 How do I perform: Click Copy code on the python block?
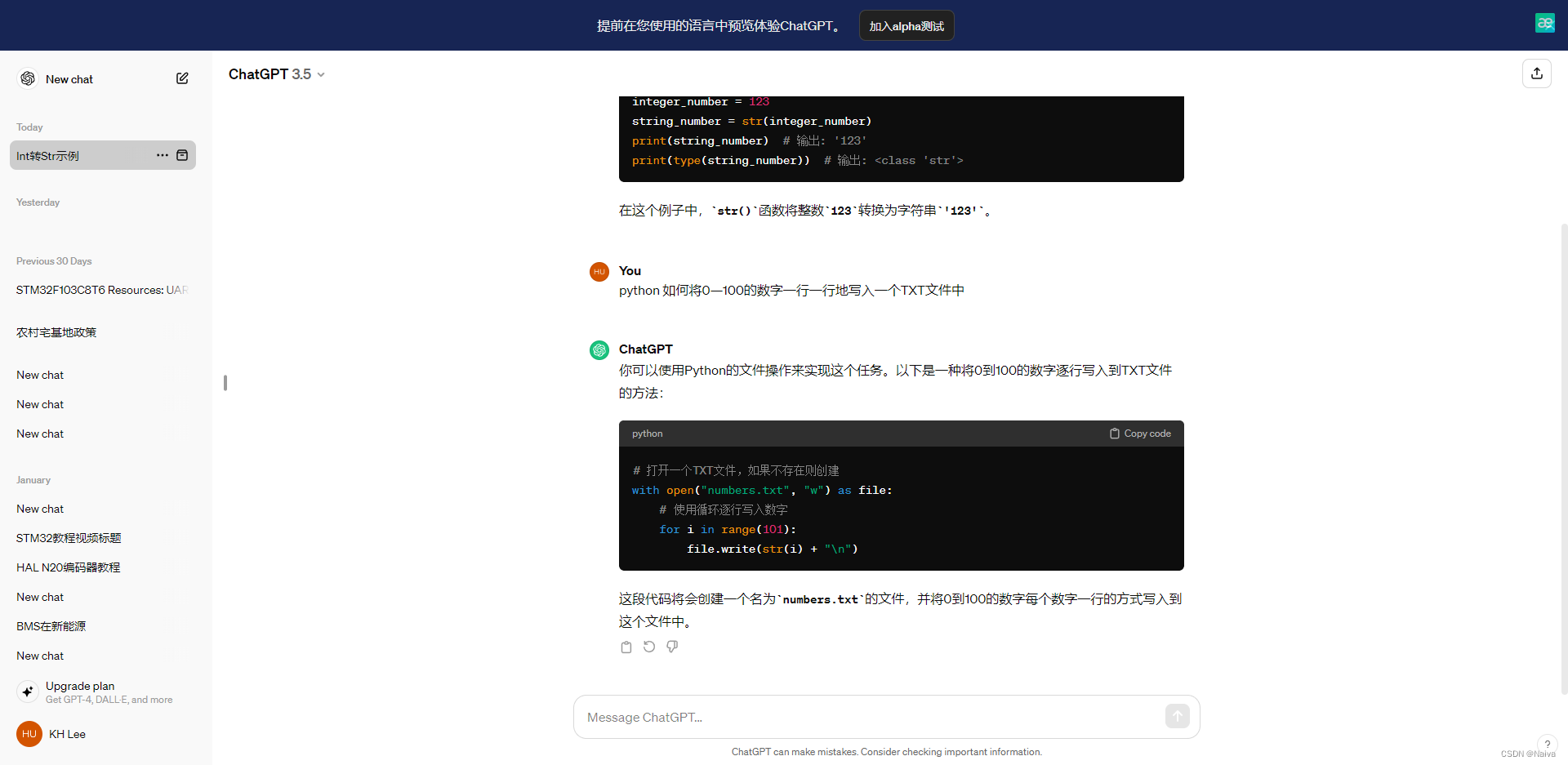1140,434
